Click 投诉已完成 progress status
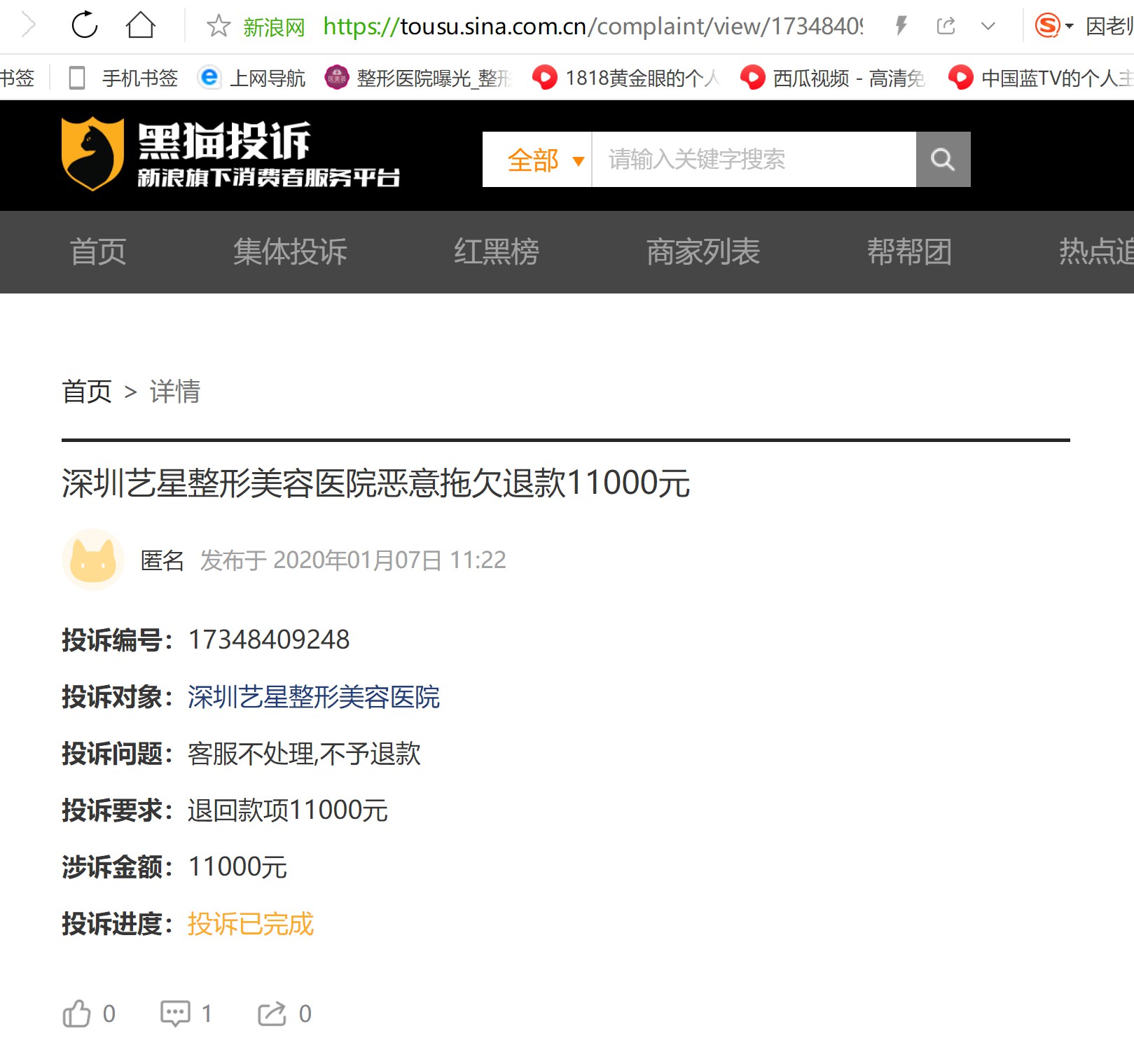The image size is (1134, 1064). coord(250,924)
